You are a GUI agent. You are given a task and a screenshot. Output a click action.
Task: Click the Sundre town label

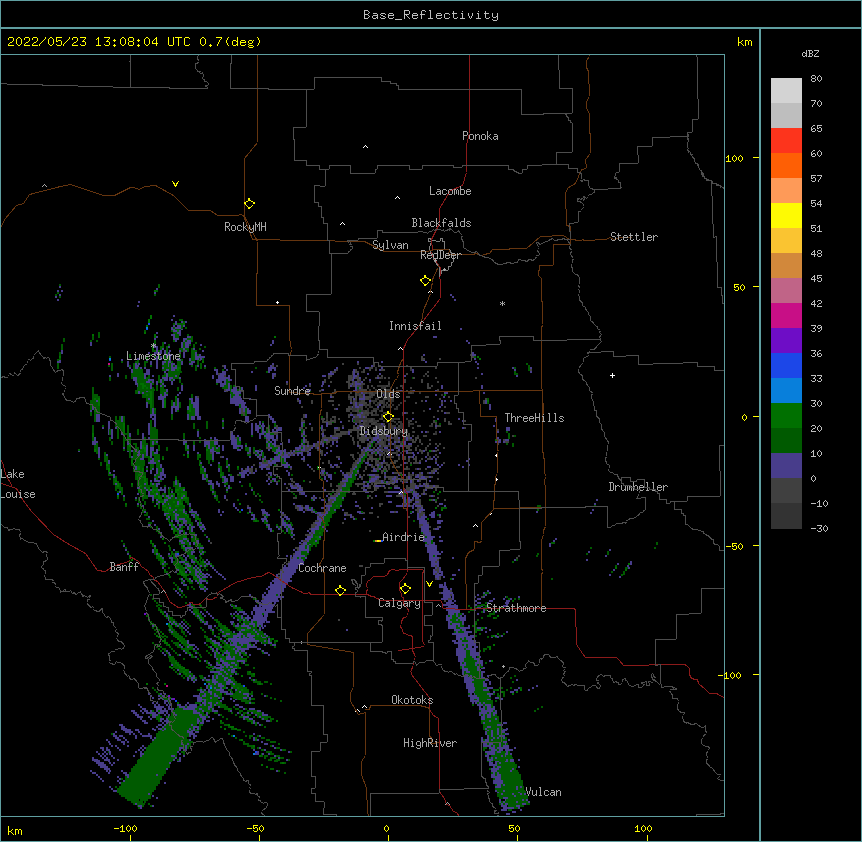292,391
